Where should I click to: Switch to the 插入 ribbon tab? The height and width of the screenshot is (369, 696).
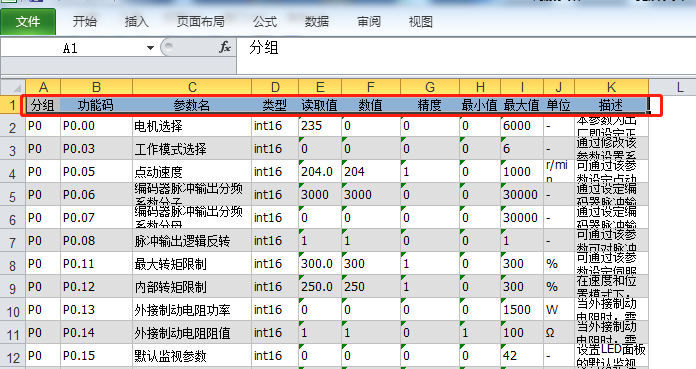(x=137, y=21)
